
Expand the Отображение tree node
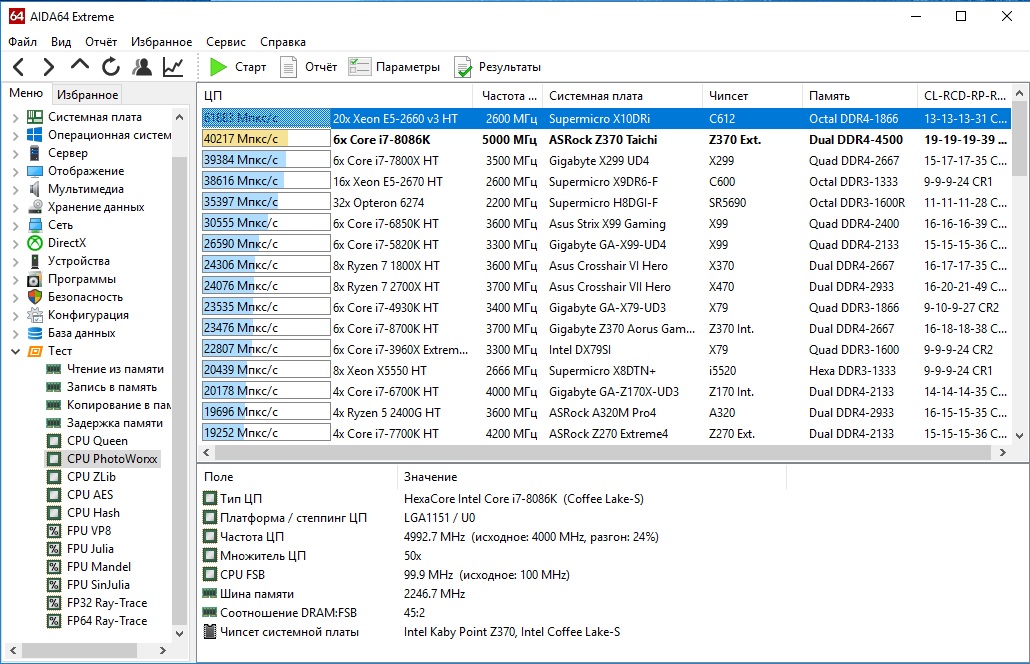point(15,171)
